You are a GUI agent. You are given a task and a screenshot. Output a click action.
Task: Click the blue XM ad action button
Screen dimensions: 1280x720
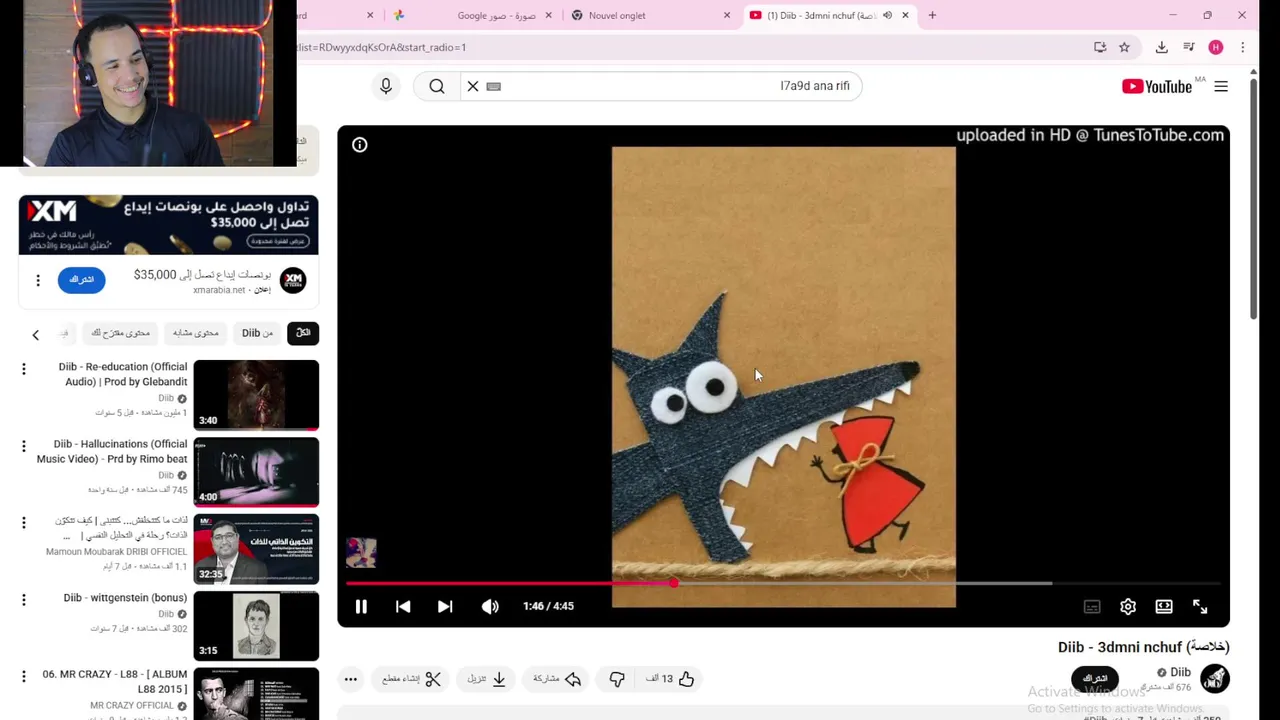81,280
